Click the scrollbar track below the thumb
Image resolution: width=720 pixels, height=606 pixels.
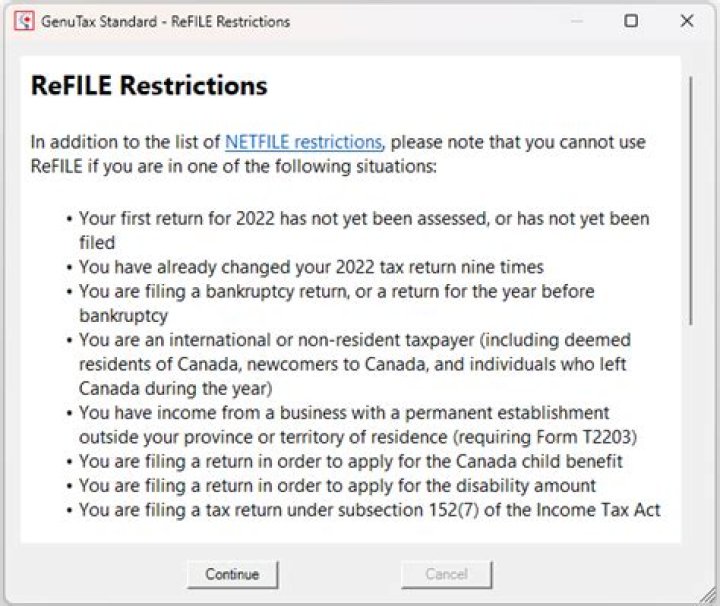tap(690, 430)
